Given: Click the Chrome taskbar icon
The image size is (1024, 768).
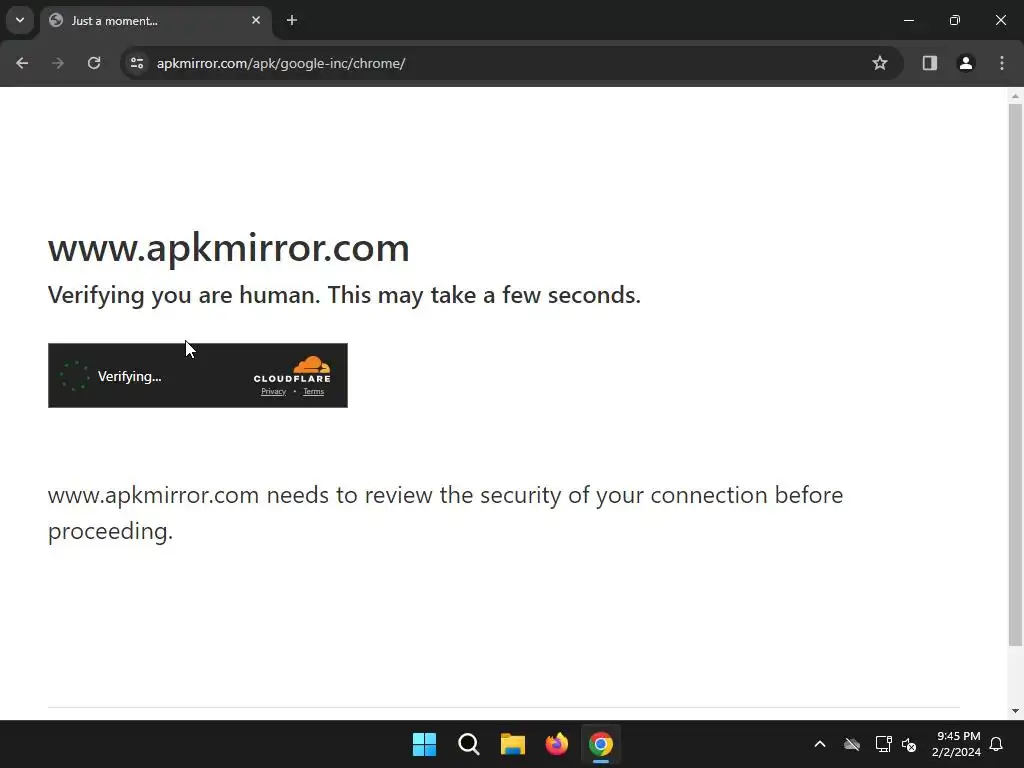Looking at the screenshot, I should [x=601, y=744].
